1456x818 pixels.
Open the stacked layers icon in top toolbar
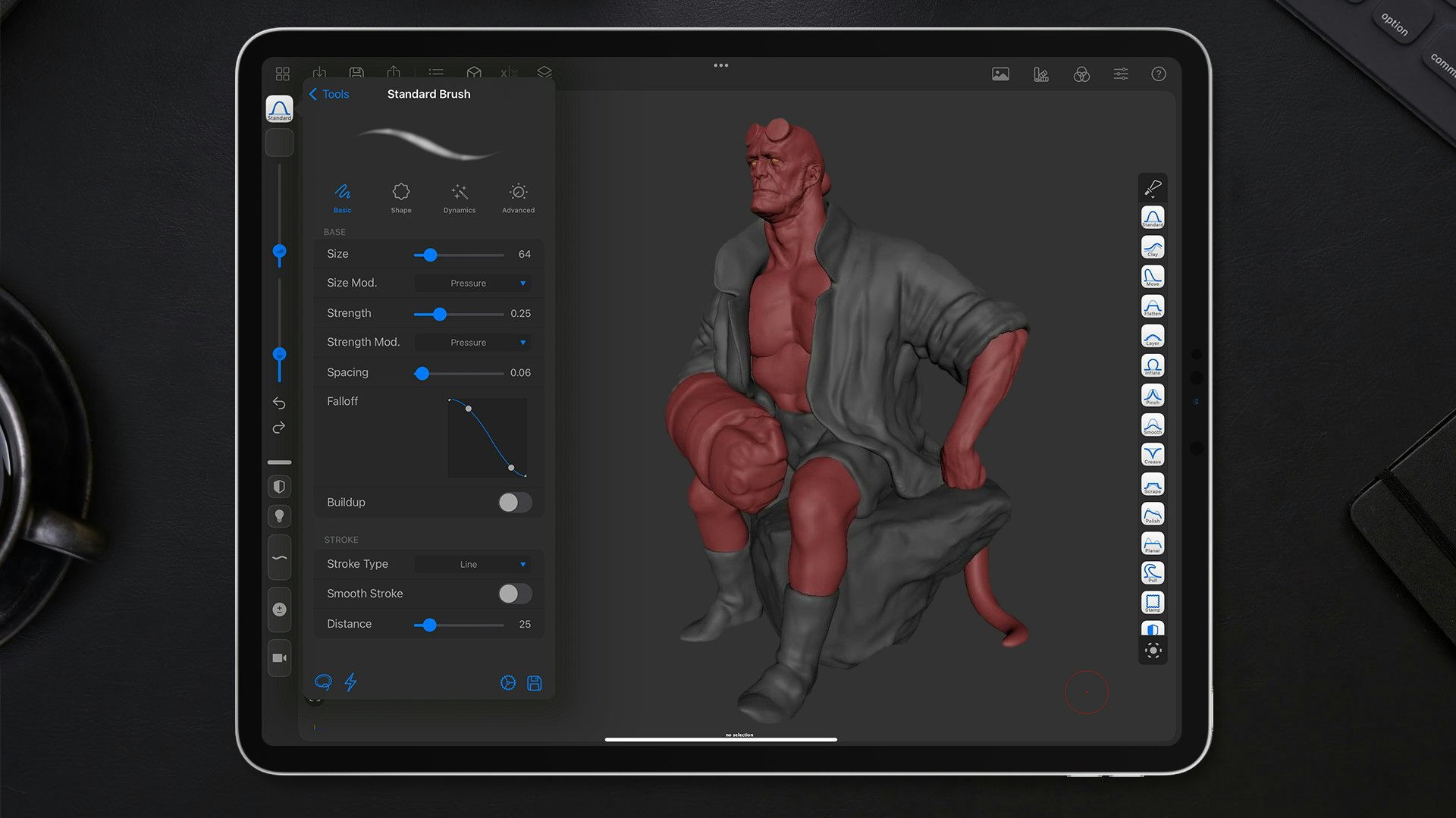pyautogui.click(x=544, y=72)
